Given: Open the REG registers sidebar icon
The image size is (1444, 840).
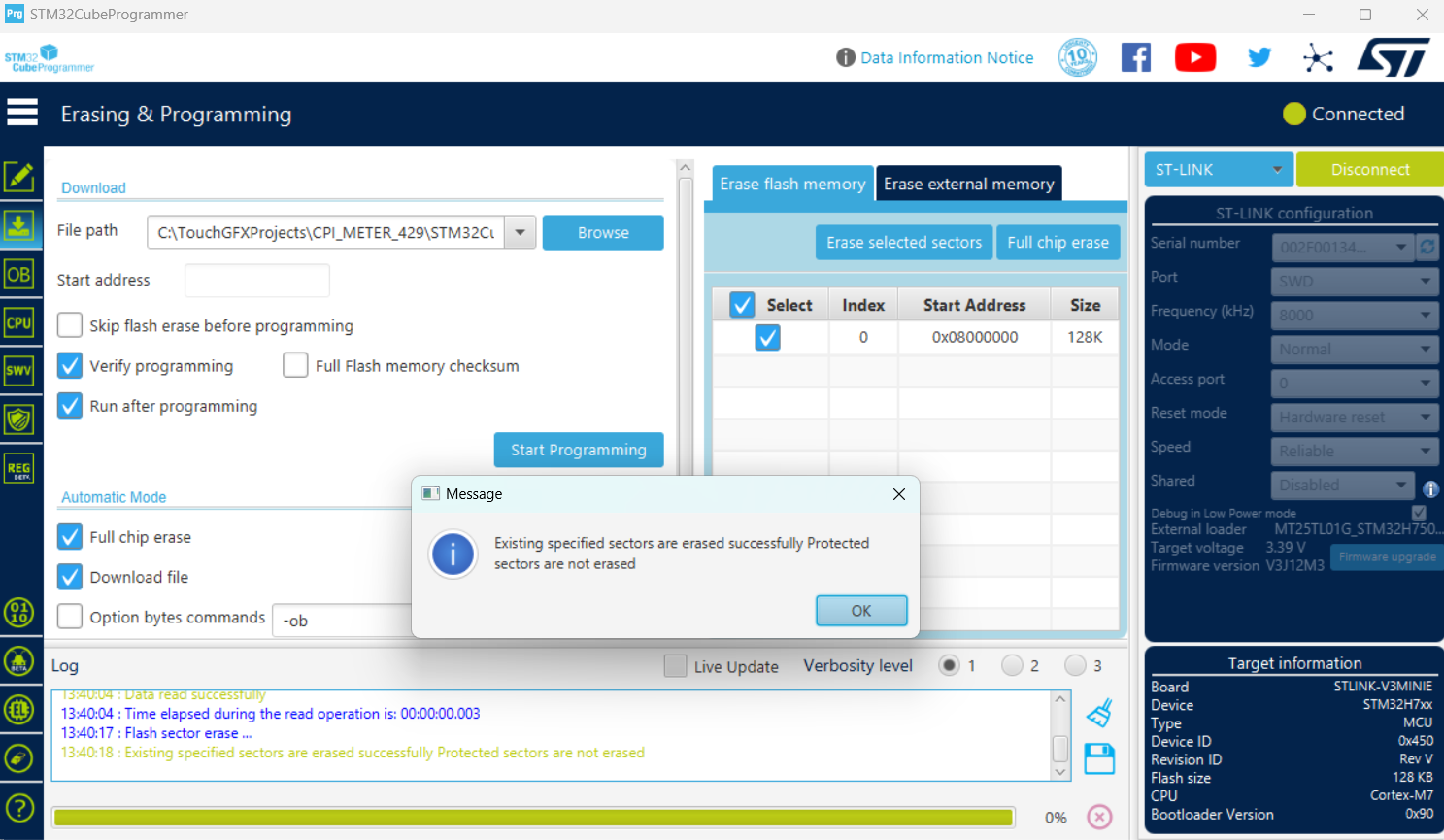Looking at the screenshot, I should 19,468.
